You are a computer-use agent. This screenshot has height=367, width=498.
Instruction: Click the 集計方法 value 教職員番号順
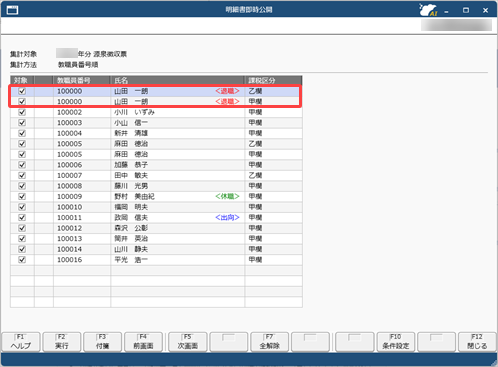click(x=78, y=65)
